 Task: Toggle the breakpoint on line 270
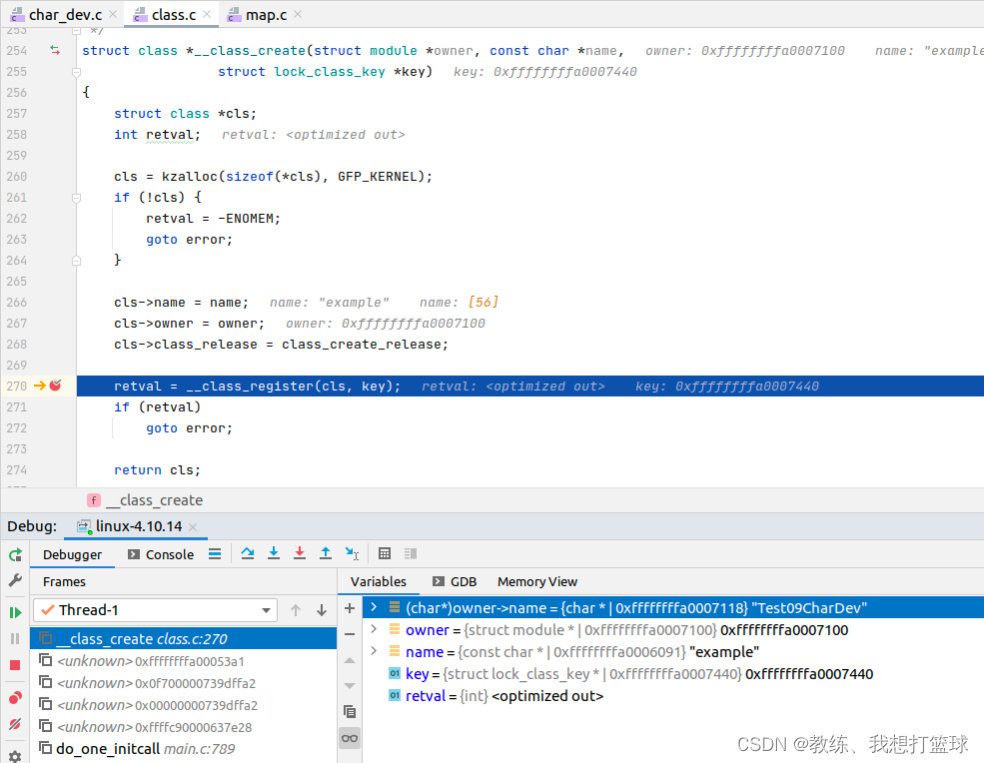tap(56, 385)
